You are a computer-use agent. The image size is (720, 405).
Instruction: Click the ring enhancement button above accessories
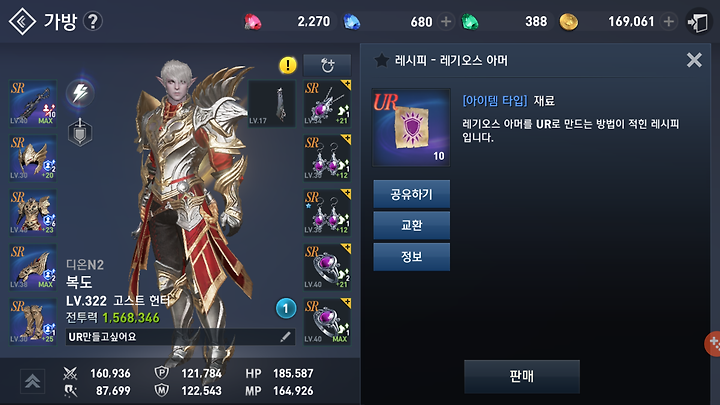click(x=327, y=65)
